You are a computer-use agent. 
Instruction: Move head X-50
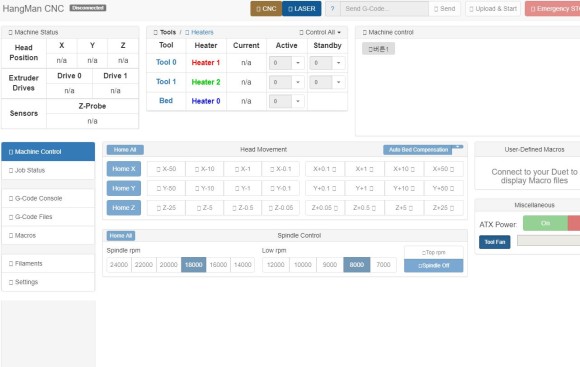coord(166,169)
